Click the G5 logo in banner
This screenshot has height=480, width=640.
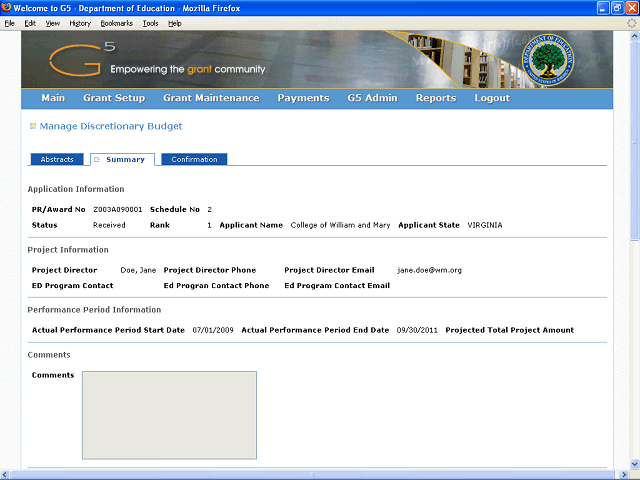click(82, 60)
